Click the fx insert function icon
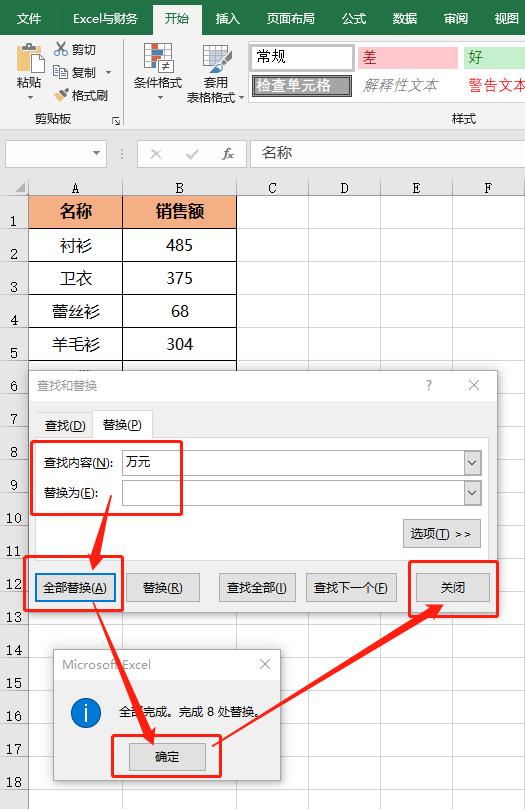The width and height of the screenshot is (525, 809). (x=227, y=154)
